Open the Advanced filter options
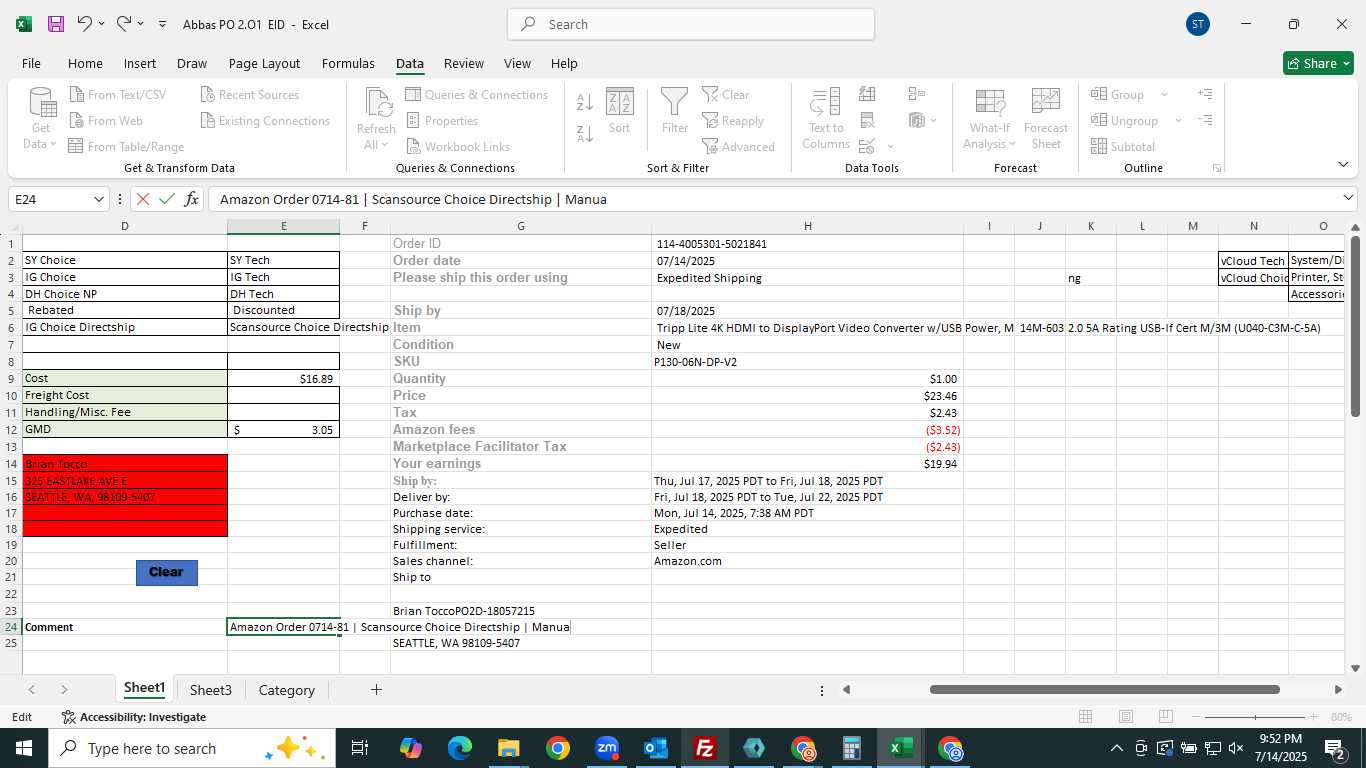The image size is (1366, 768). 738,147
